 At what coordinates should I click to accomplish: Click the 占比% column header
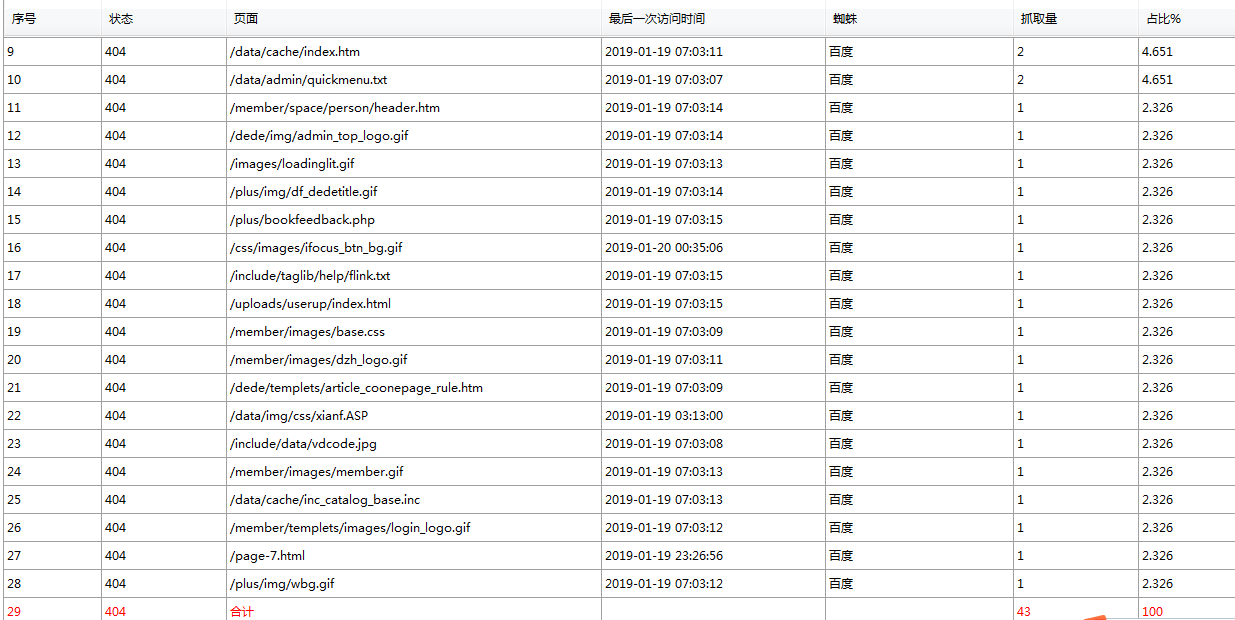coord(1163,19)
